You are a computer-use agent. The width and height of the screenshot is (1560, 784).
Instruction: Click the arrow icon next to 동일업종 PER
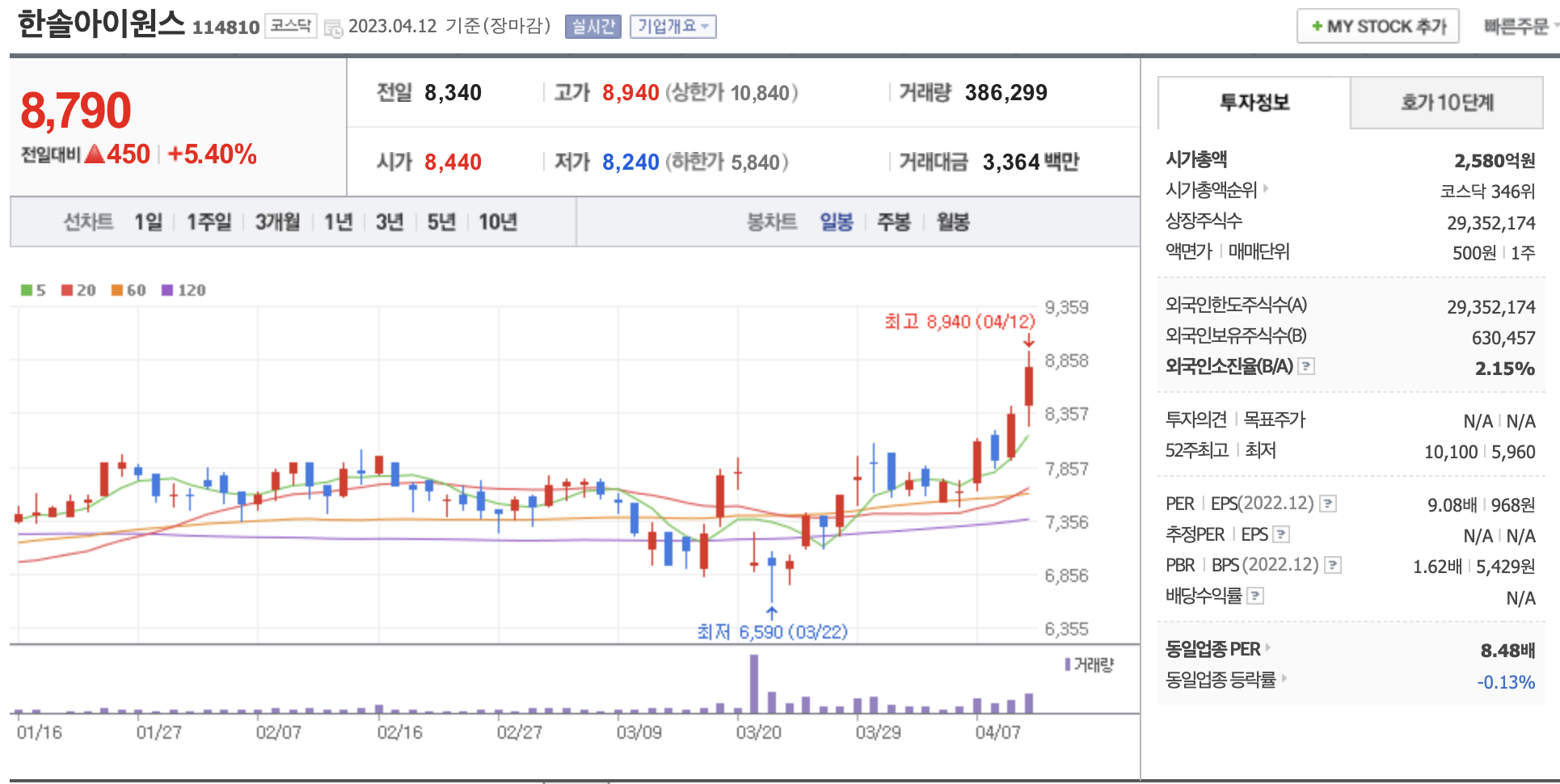tap(1268, 648)
